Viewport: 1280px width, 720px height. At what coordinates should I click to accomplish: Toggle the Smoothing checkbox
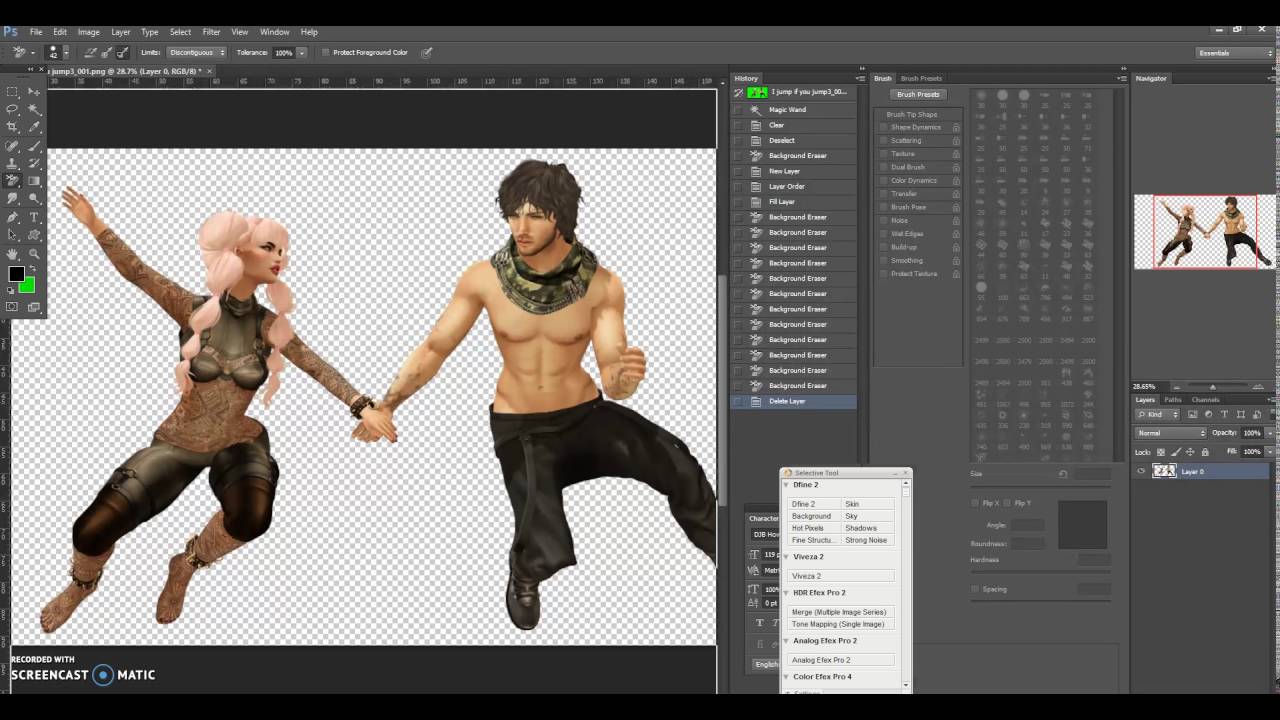[884, 260]
